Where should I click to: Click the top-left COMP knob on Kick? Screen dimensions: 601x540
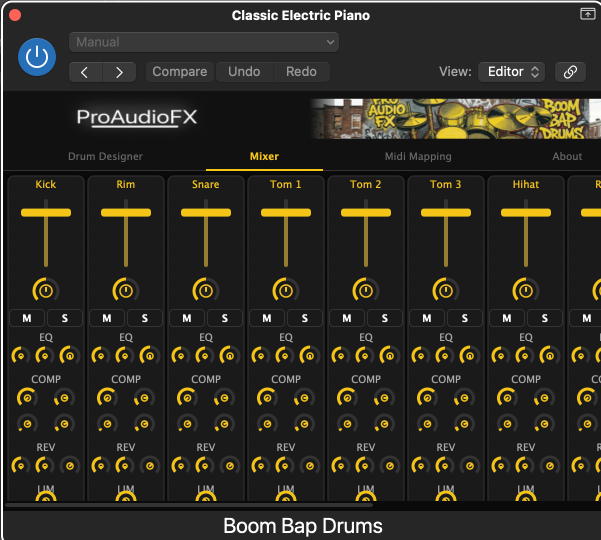[x=27, y=398]
